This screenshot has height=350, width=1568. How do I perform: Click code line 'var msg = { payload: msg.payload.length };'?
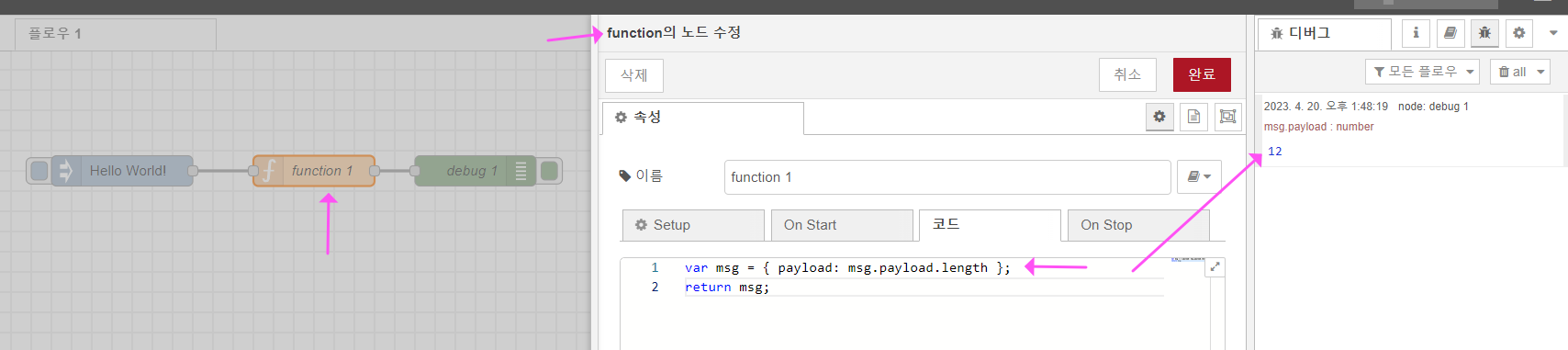(847, 268)
